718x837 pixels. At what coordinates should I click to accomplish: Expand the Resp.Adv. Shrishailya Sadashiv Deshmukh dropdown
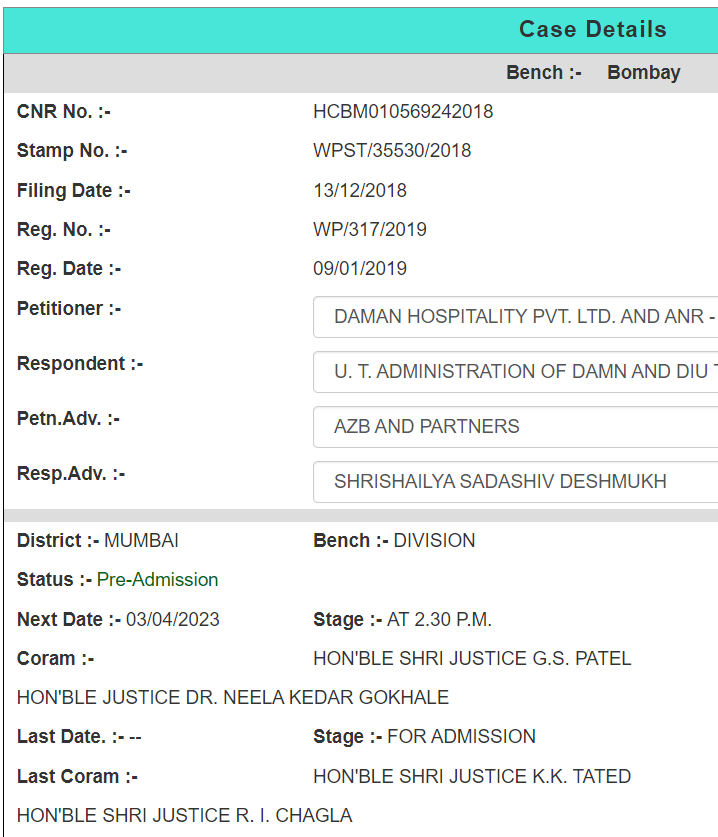click(516, 482)
